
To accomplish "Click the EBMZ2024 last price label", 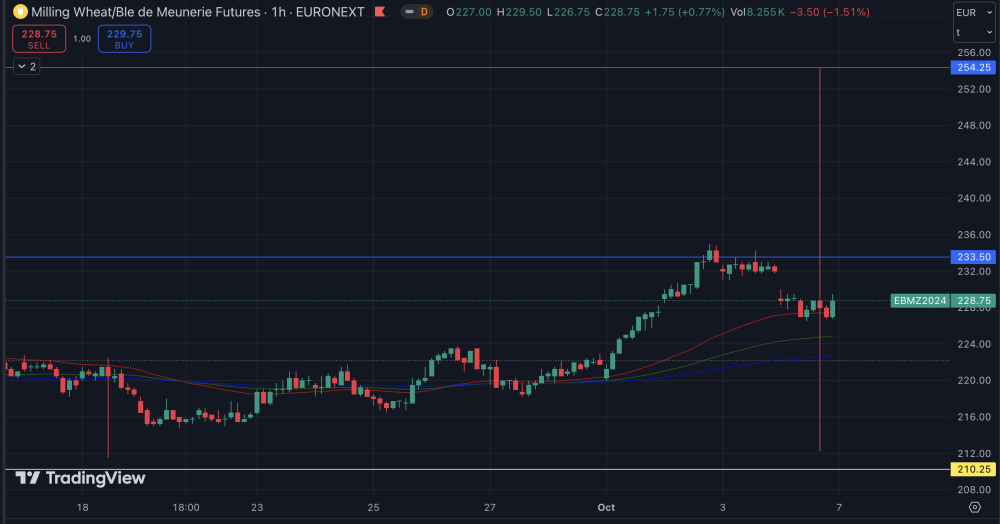I will point(920,300).
